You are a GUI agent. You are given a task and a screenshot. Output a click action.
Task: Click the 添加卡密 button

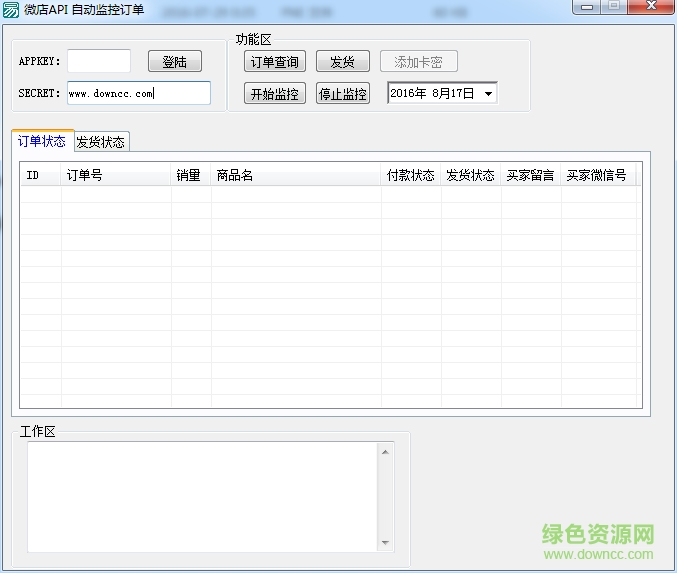pos(418,61)
